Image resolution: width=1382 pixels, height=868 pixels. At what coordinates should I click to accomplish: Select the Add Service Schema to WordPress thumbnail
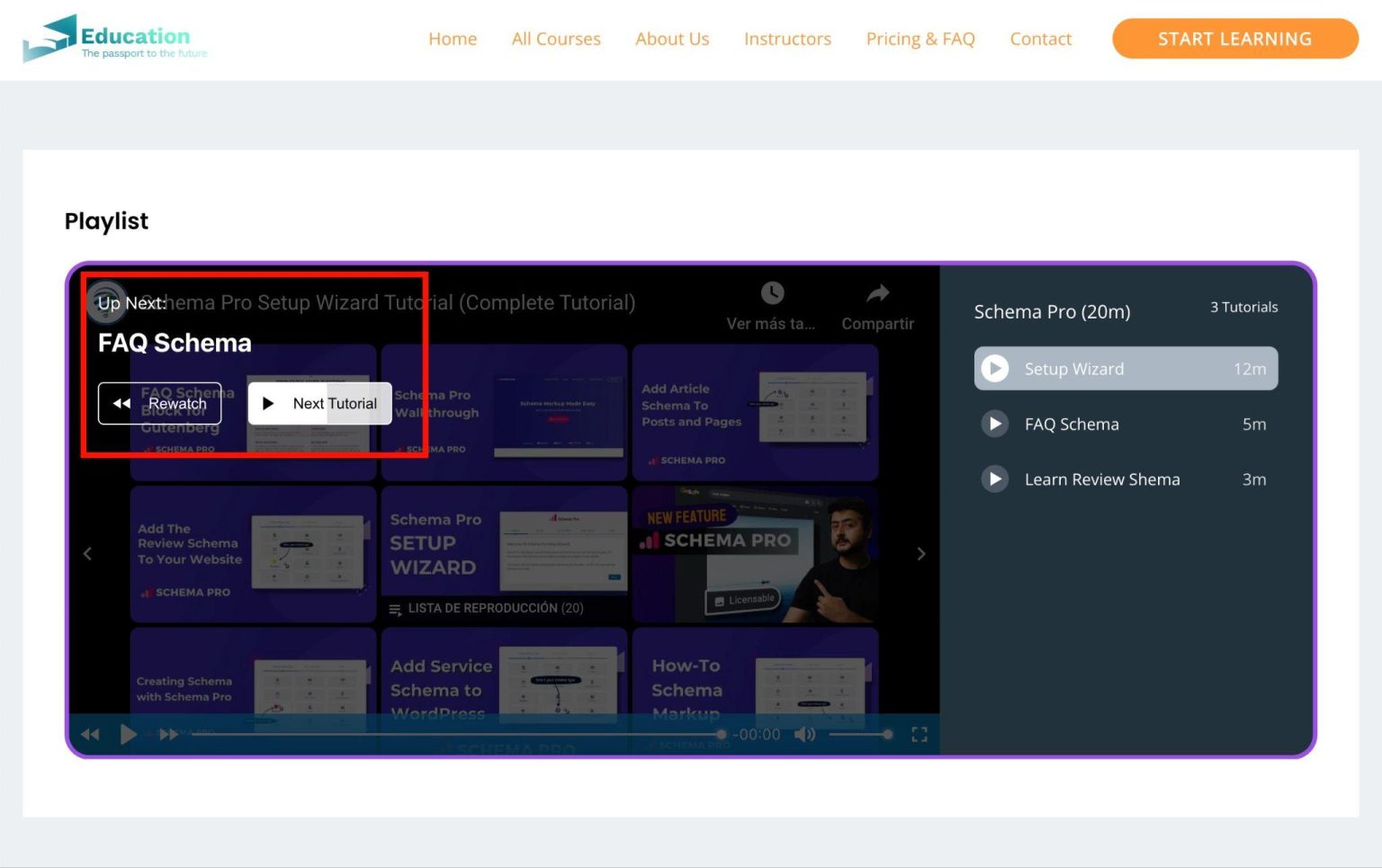504,691
